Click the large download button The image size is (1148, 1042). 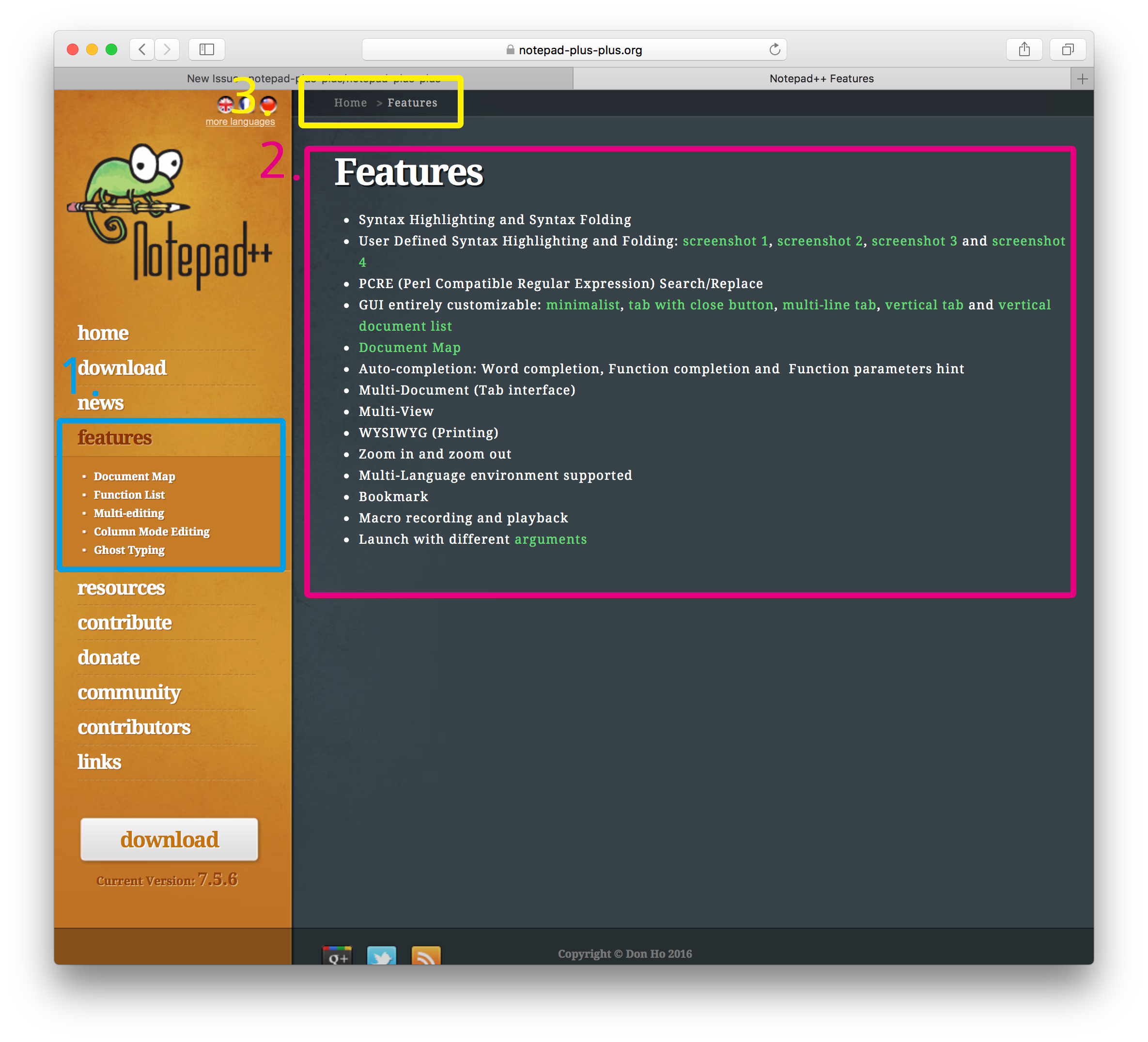[169, 840]
